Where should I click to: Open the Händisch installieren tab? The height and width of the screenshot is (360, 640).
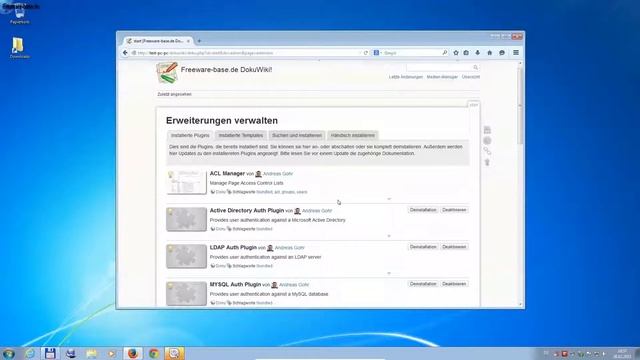coord(353,135)
